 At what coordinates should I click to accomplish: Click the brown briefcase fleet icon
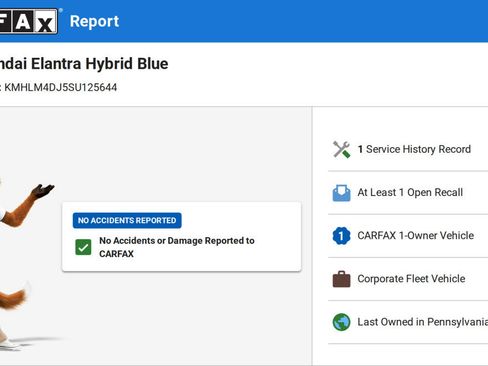coord(341,279)
